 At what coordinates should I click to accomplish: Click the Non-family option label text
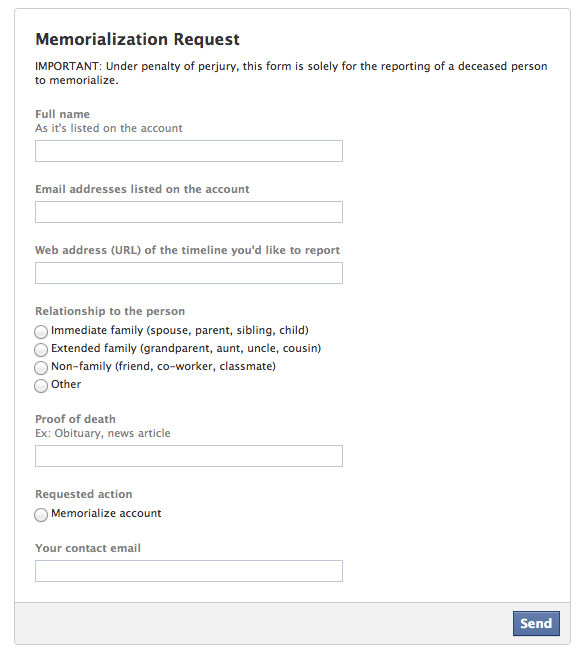[x=163, y=366]
